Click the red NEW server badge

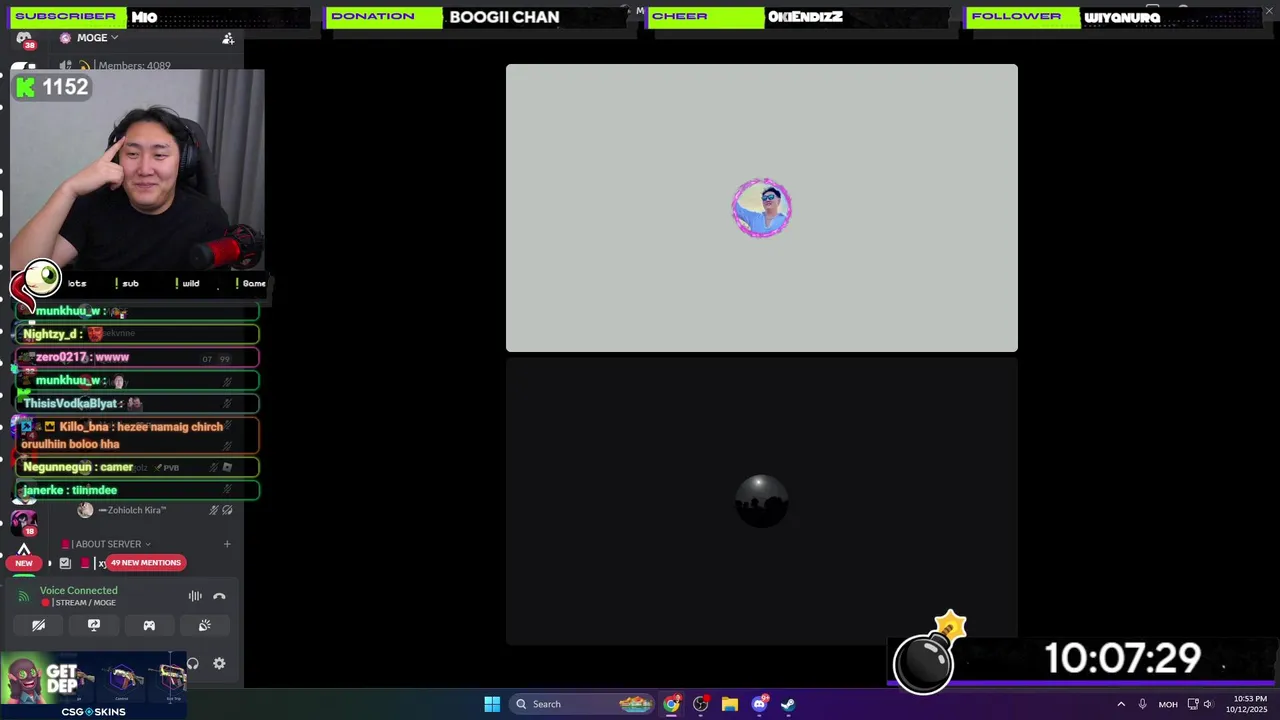(x=24, y=563)
